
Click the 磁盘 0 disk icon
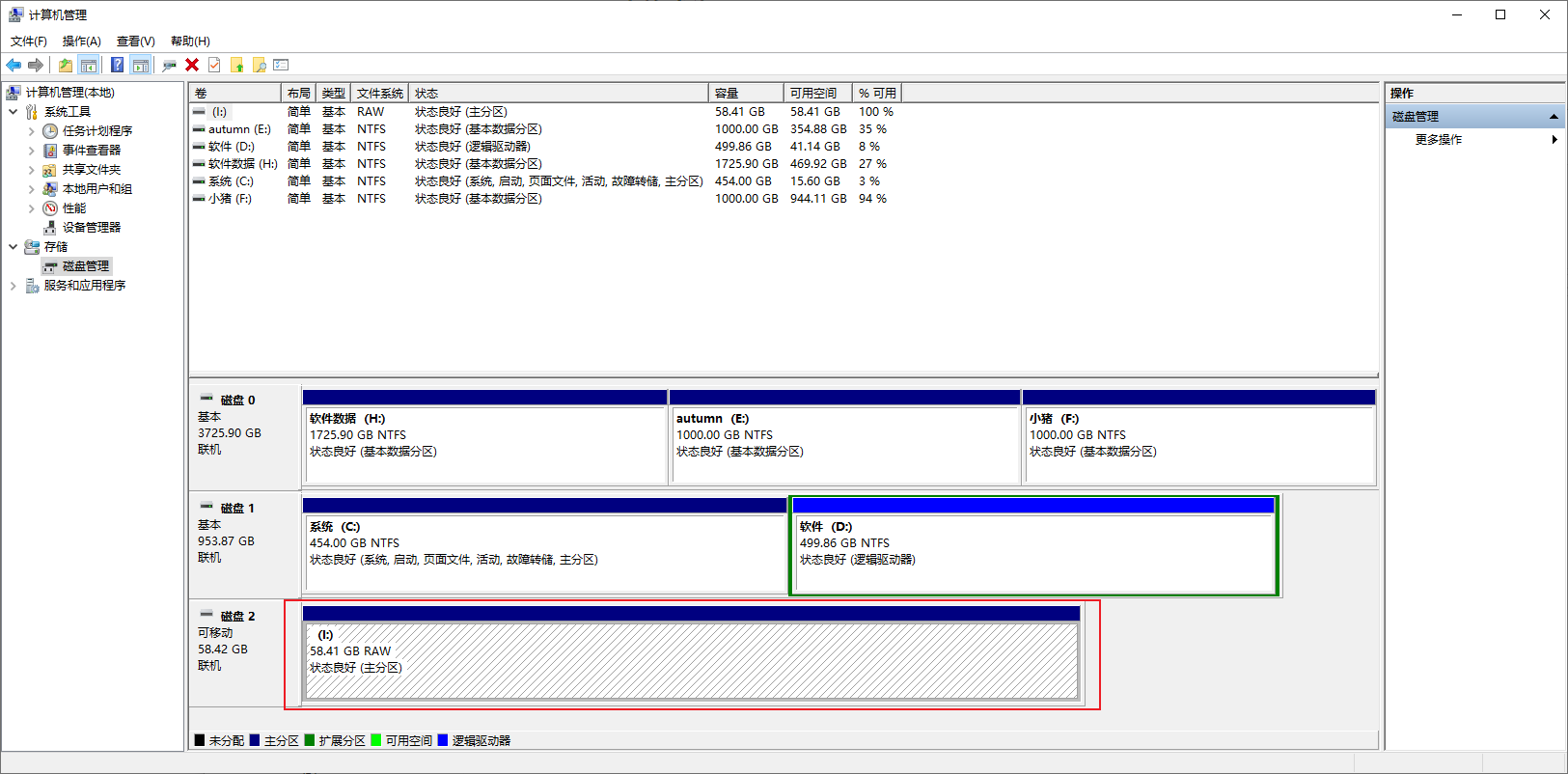click(206, 399)
